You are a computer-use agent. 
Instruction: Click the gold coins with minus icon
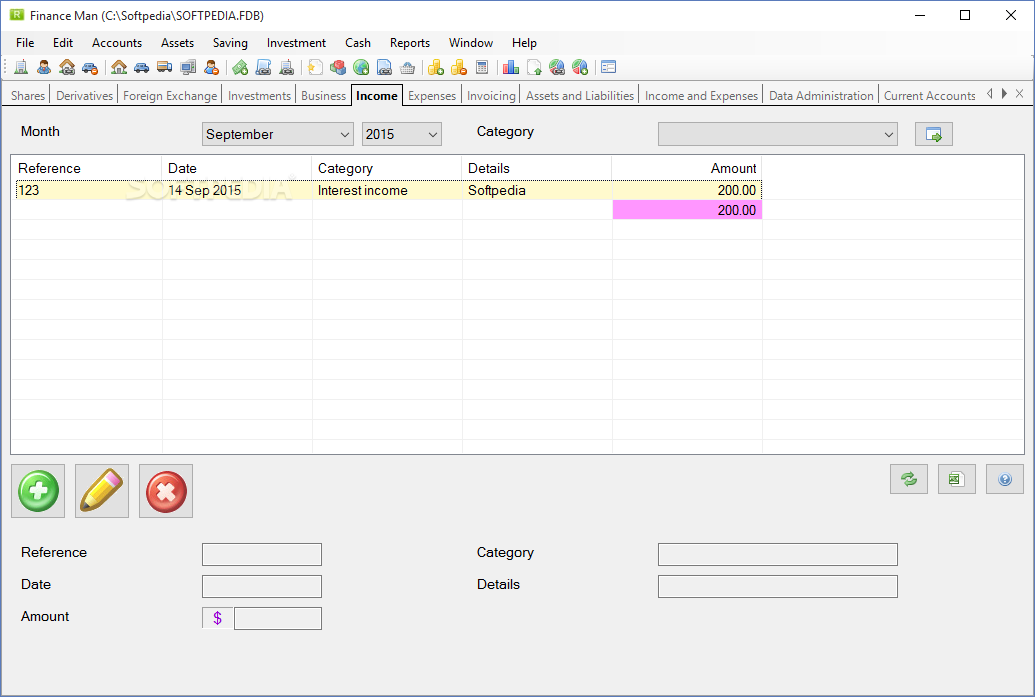[x=459, y=67]
